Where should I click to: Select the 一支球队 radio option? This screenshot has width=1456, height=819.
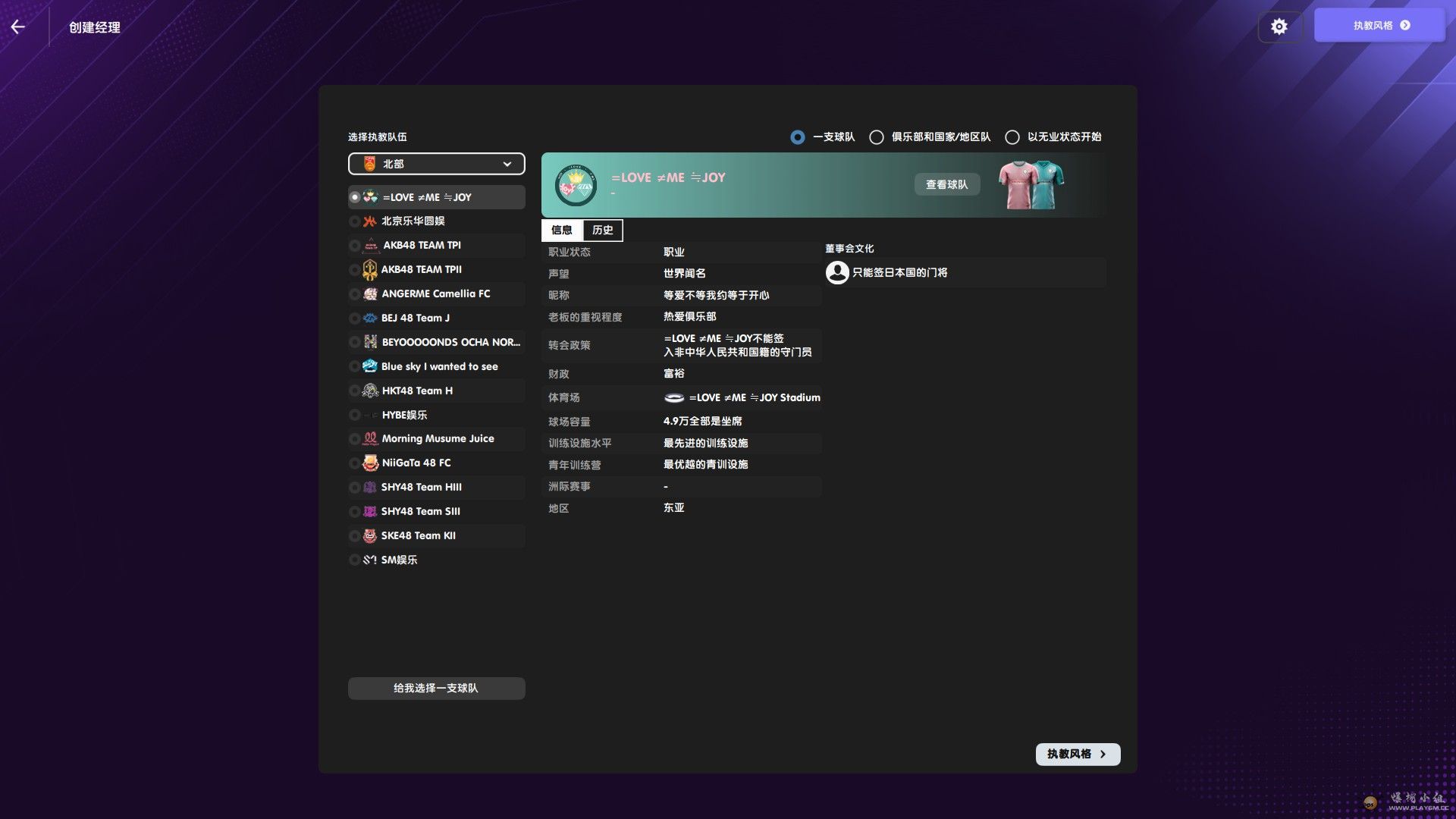tap(798, 137)
